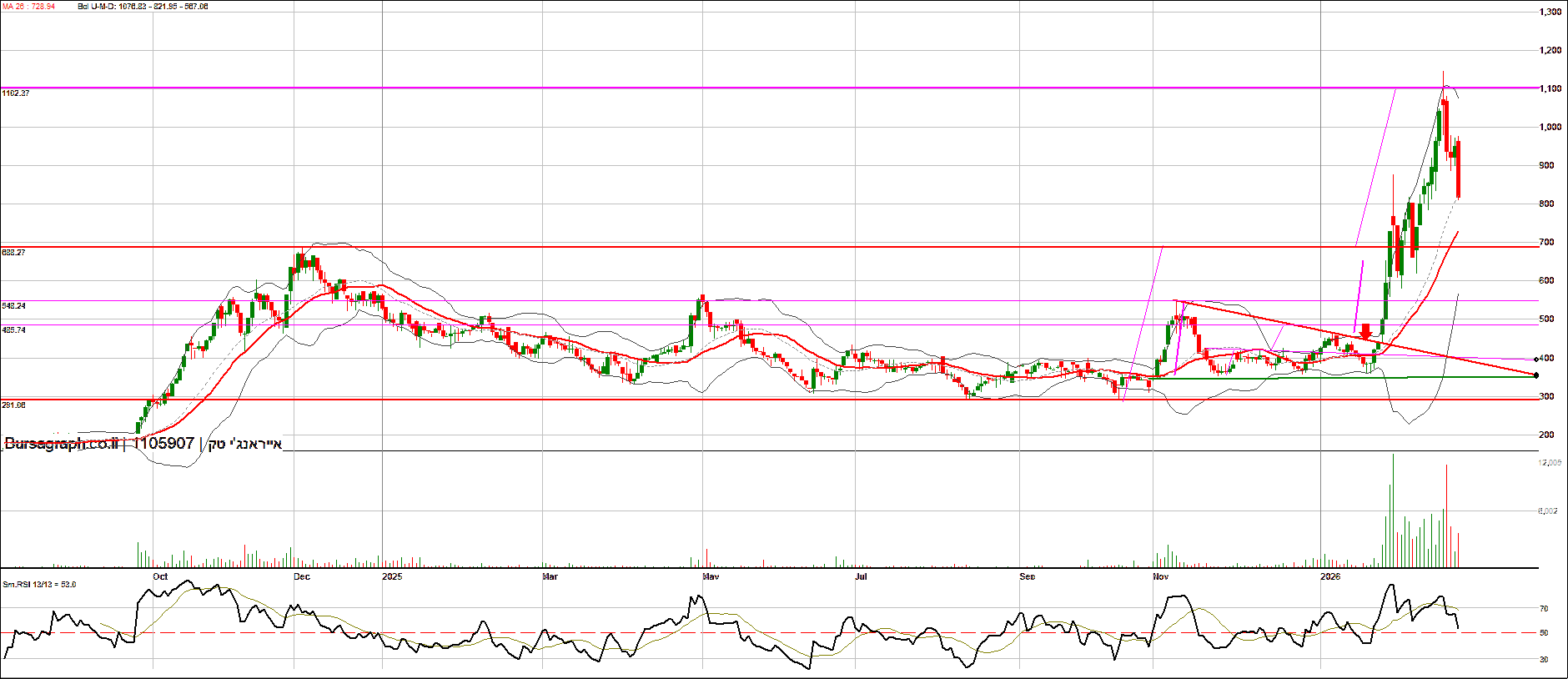Select the 2026 label on time axis
Image resolution: width=1568 pixels, height=679 pixels.
pyautogui.click(x=1330, y=576)
